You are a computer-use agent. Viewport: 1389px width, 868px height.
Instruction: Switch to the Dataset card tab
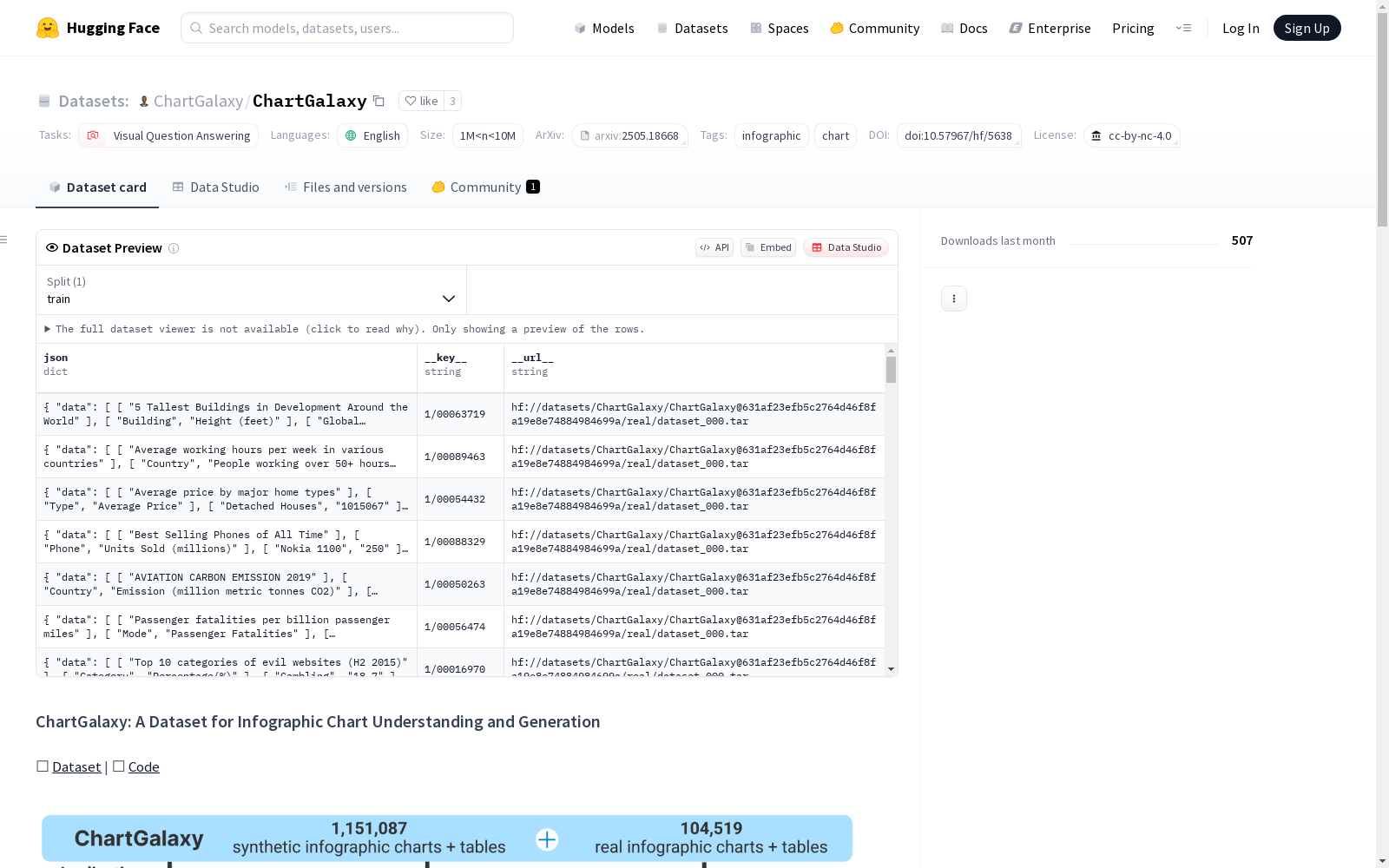click(x=97, y=187)
